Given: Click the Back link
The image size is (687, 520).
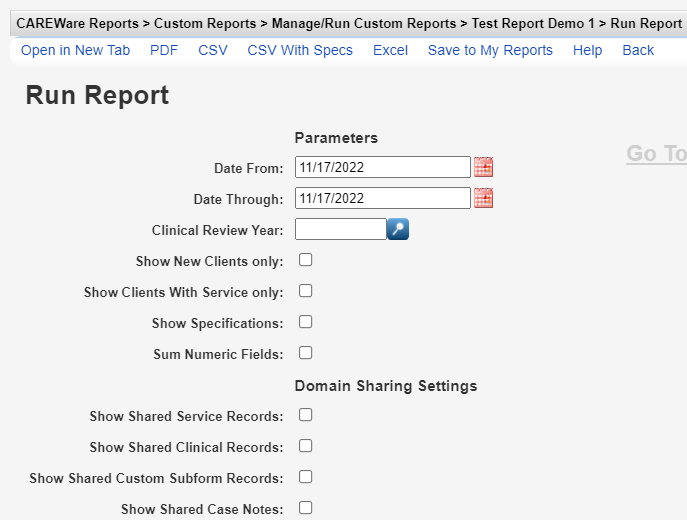Looking at the screenshot, I should tap(638, 50).
